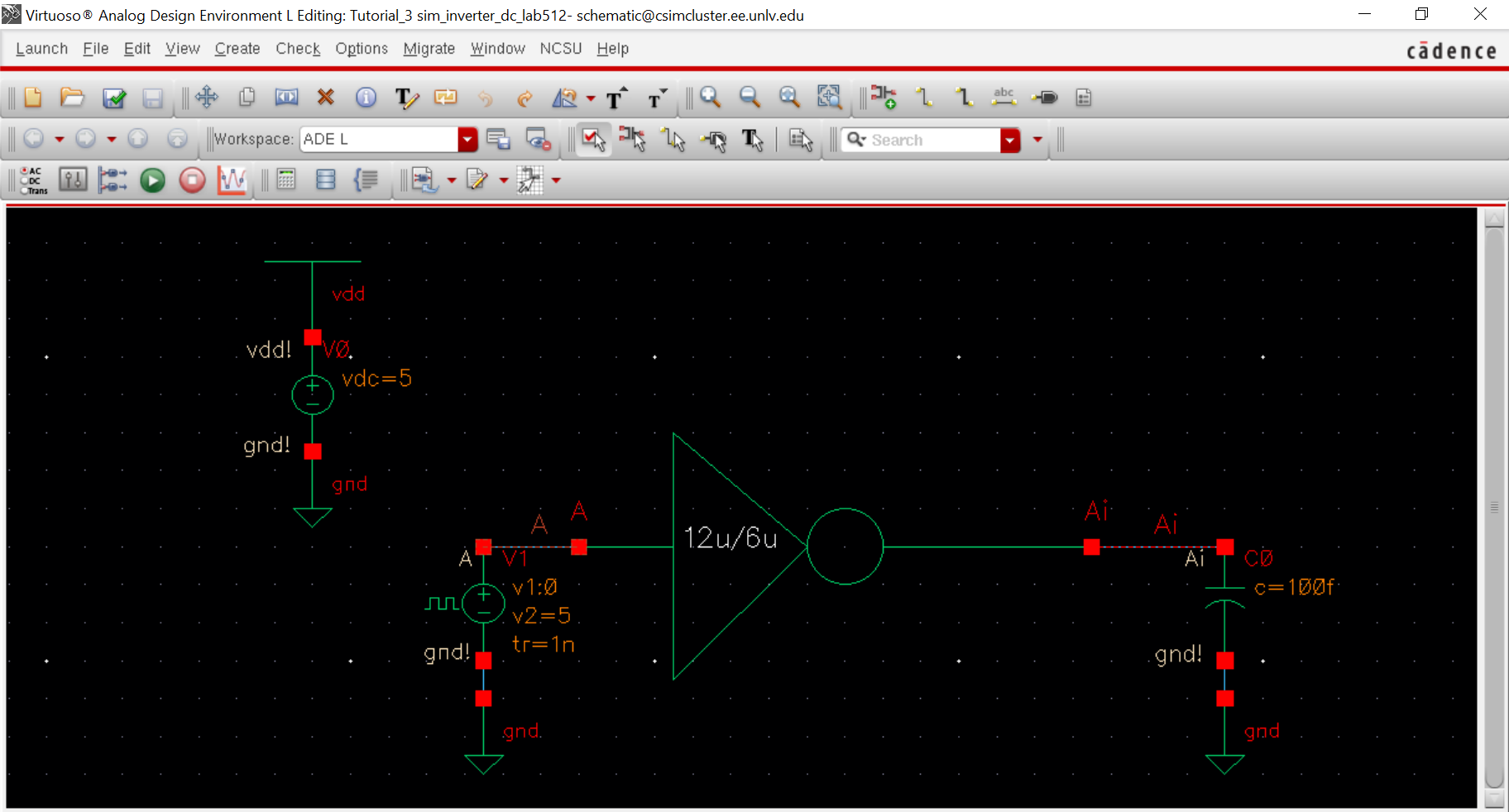The height and width of the screenshot is (812, 1509).
Task: Click the Create Wire Name (abc) icon
Action: (1004, 98)
